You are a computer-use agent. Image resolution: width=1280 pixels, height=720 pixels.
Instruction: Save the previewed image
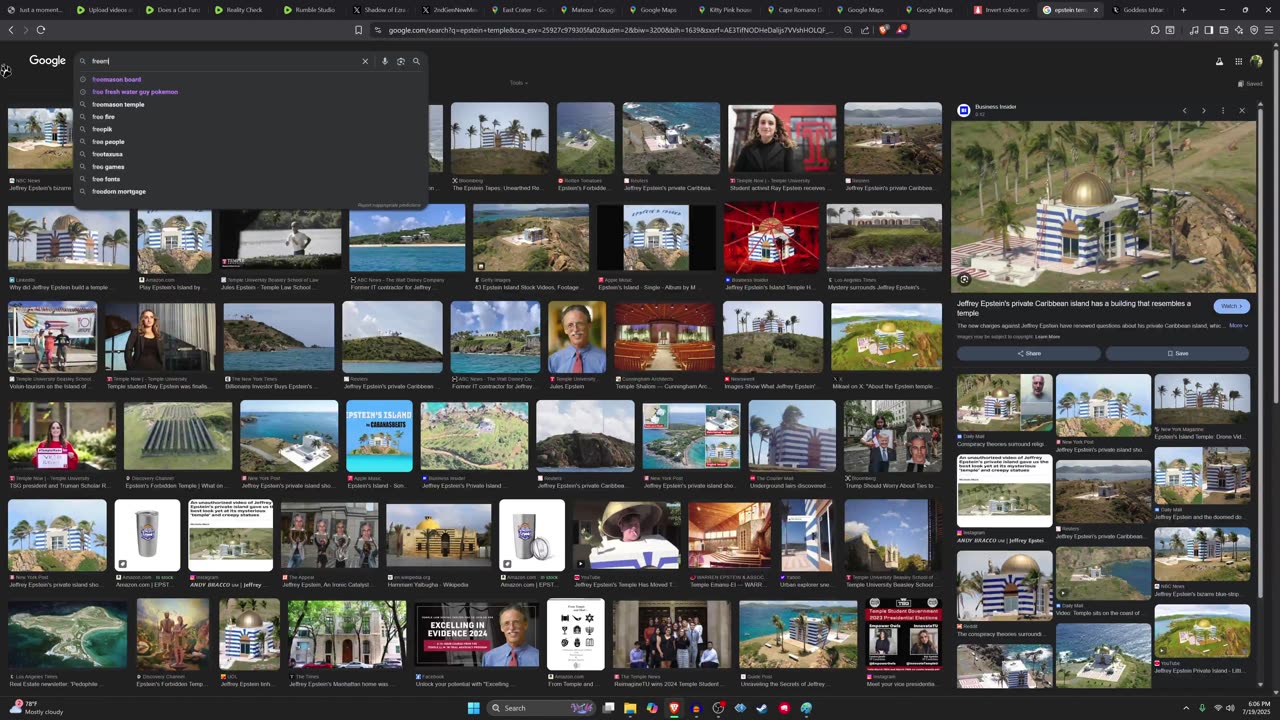(x=1177, y=353)
